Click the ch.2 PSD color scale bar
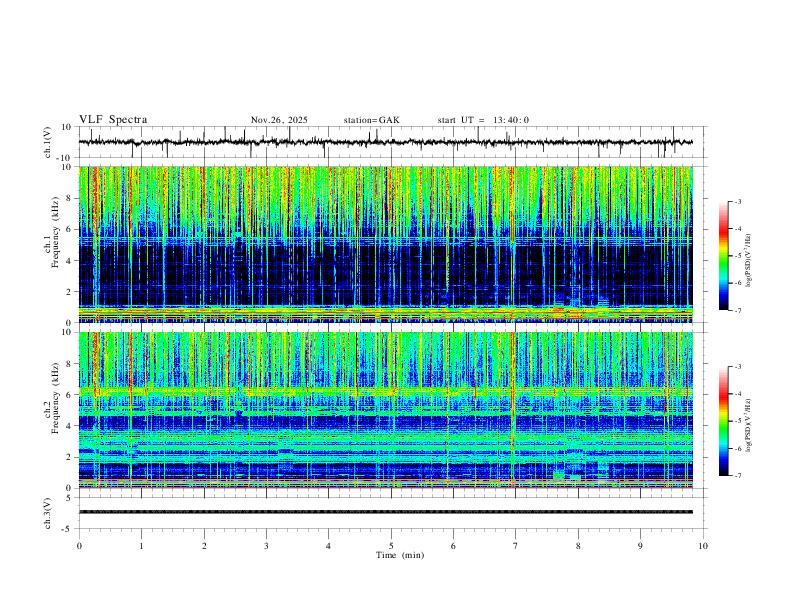Viewport: 792px width, 612px height. coord(724,421)
